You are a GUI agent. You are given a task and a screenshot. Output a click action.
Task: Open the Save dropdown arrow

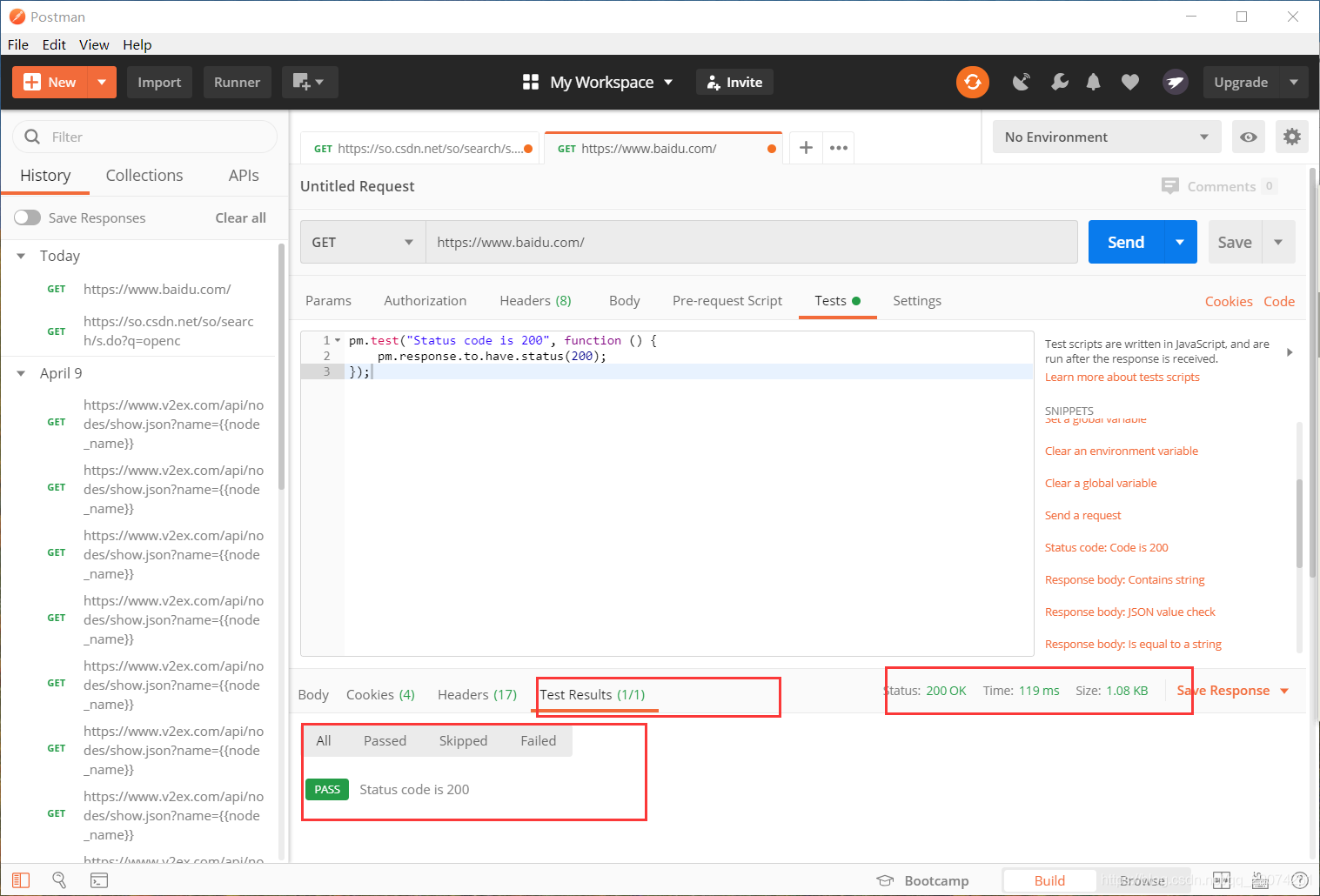[1278, 242]
